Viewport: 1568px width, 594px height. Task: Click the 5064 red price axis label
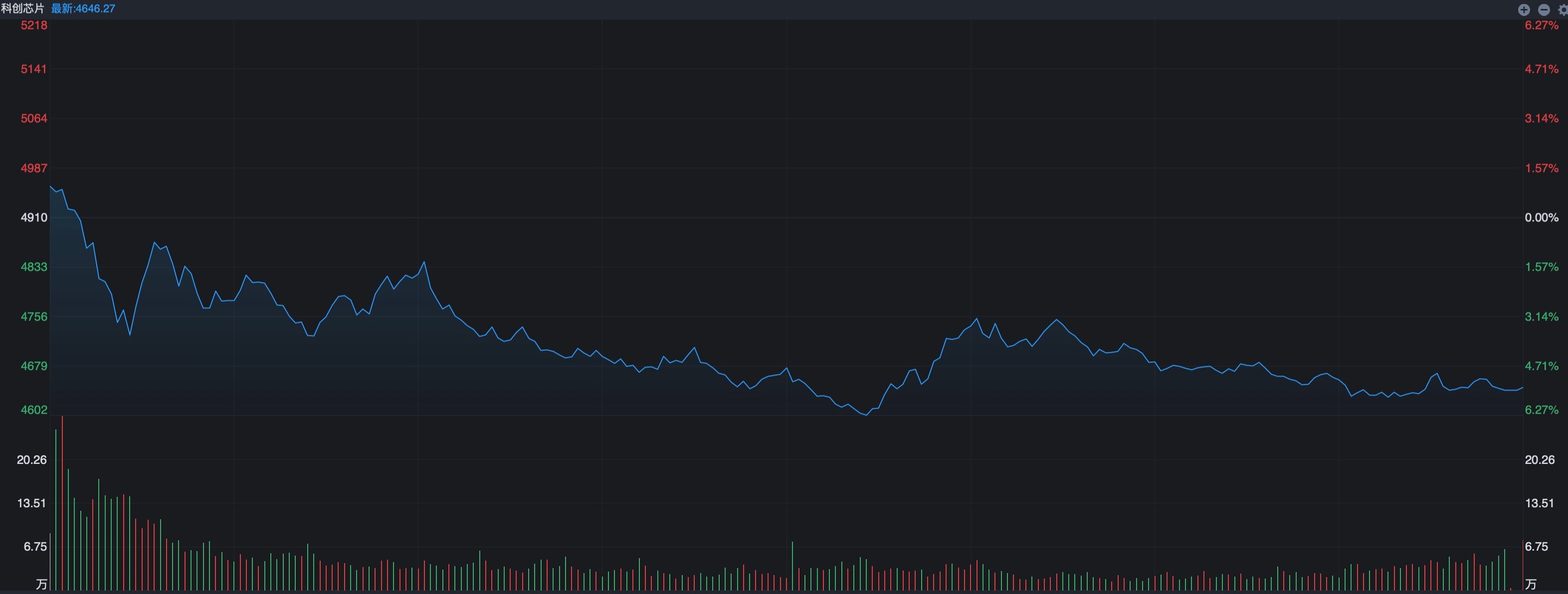pyautogui.click(x=34, y=118)
